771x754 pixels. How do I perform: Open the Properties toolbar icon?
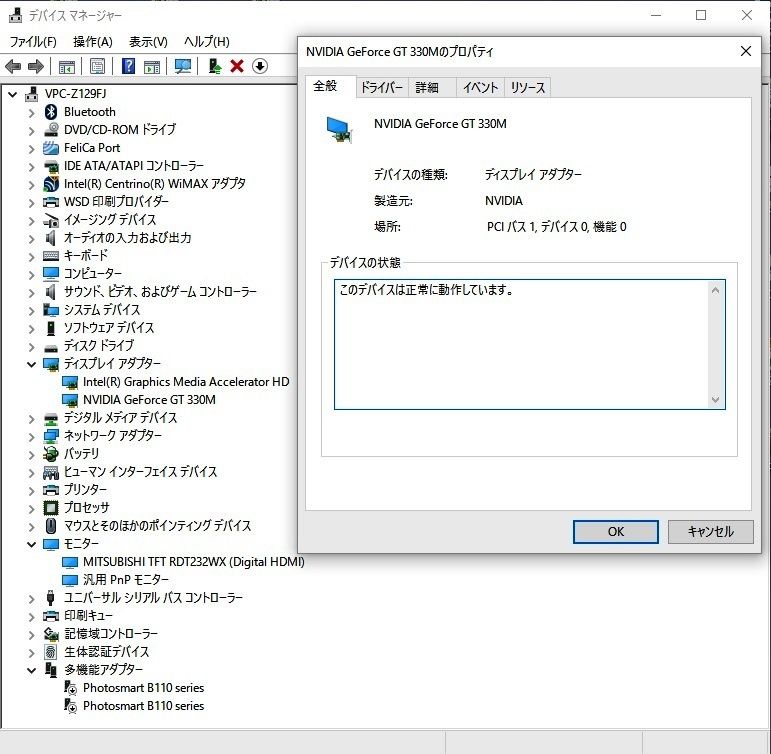[97, 66]
